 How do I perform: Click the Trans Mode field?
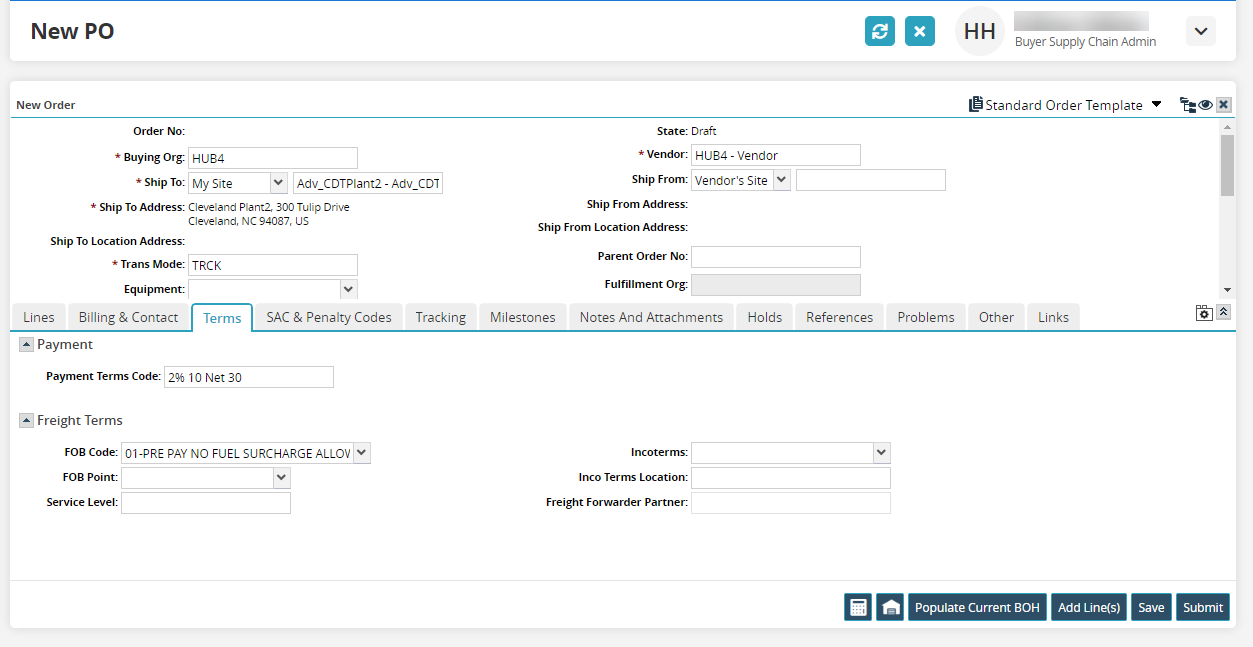(273, 265)
